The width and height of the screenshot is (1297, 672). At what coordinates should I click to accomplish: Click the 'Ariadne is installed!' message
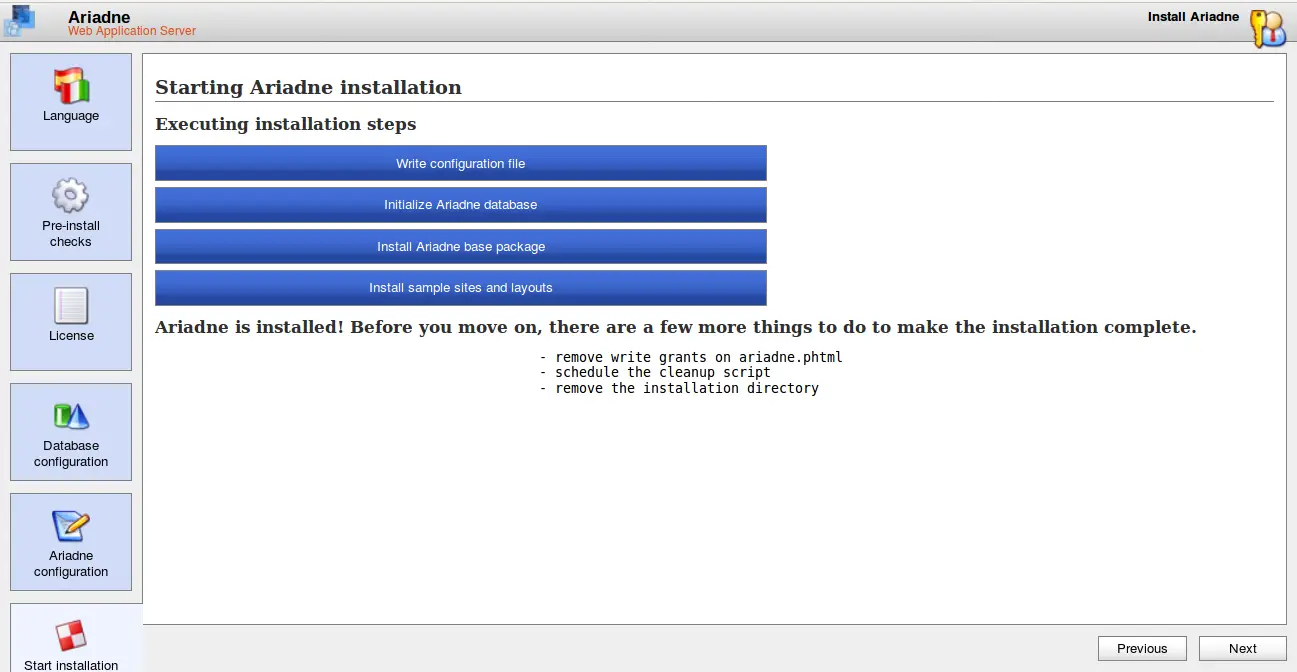[x=676, y=327]
